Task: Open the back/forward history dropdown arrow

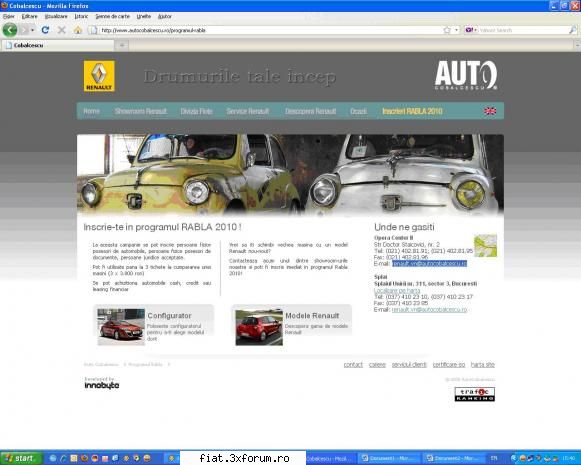Action: coord(32,30)
